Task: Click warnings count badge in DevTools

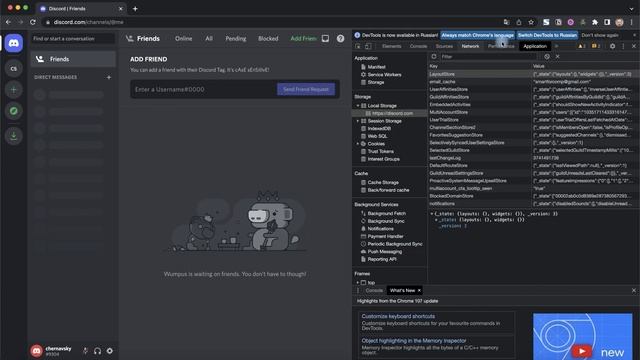Action: click(x=582, y=47)
